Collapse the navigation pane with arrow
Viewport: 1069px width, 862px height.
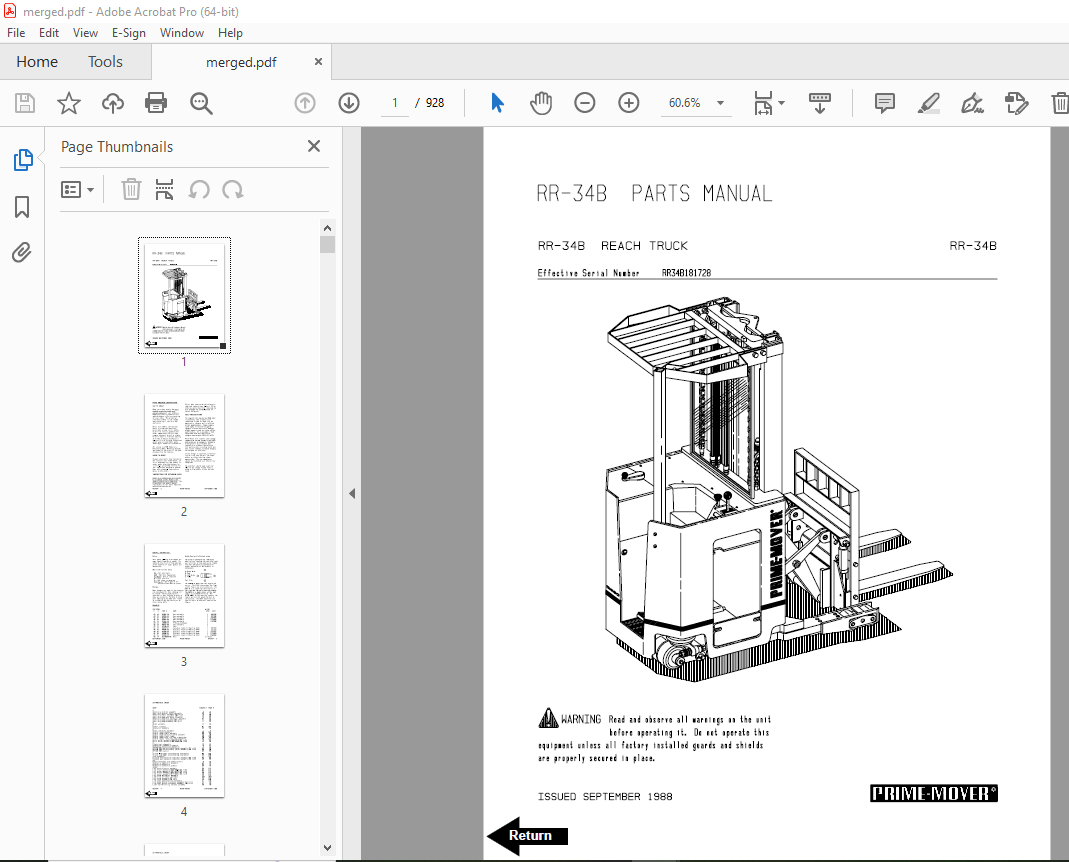[351, 494]
